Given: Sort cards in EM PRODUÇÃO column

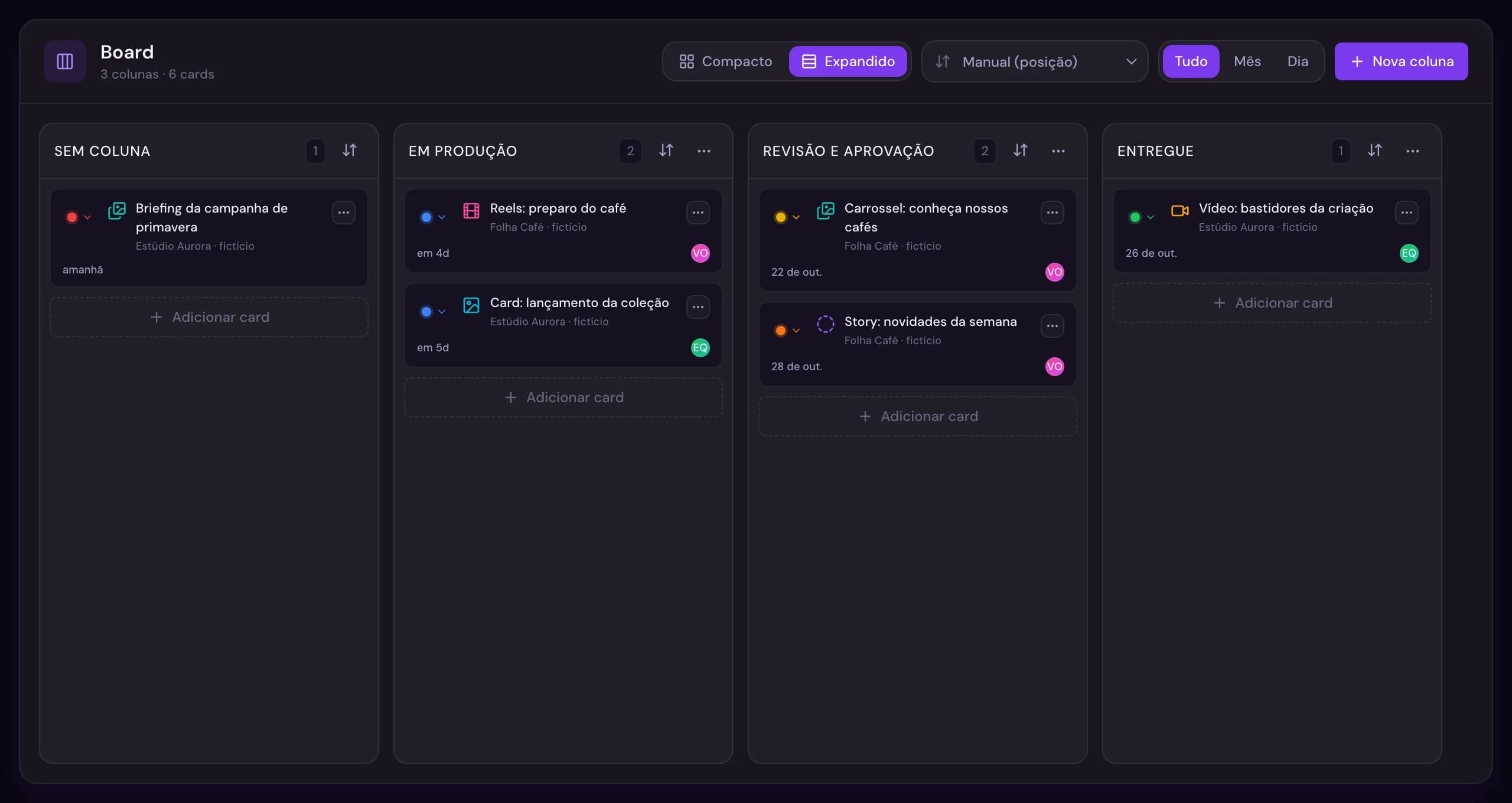Looking at the screenshot, I should click(666, 151).
